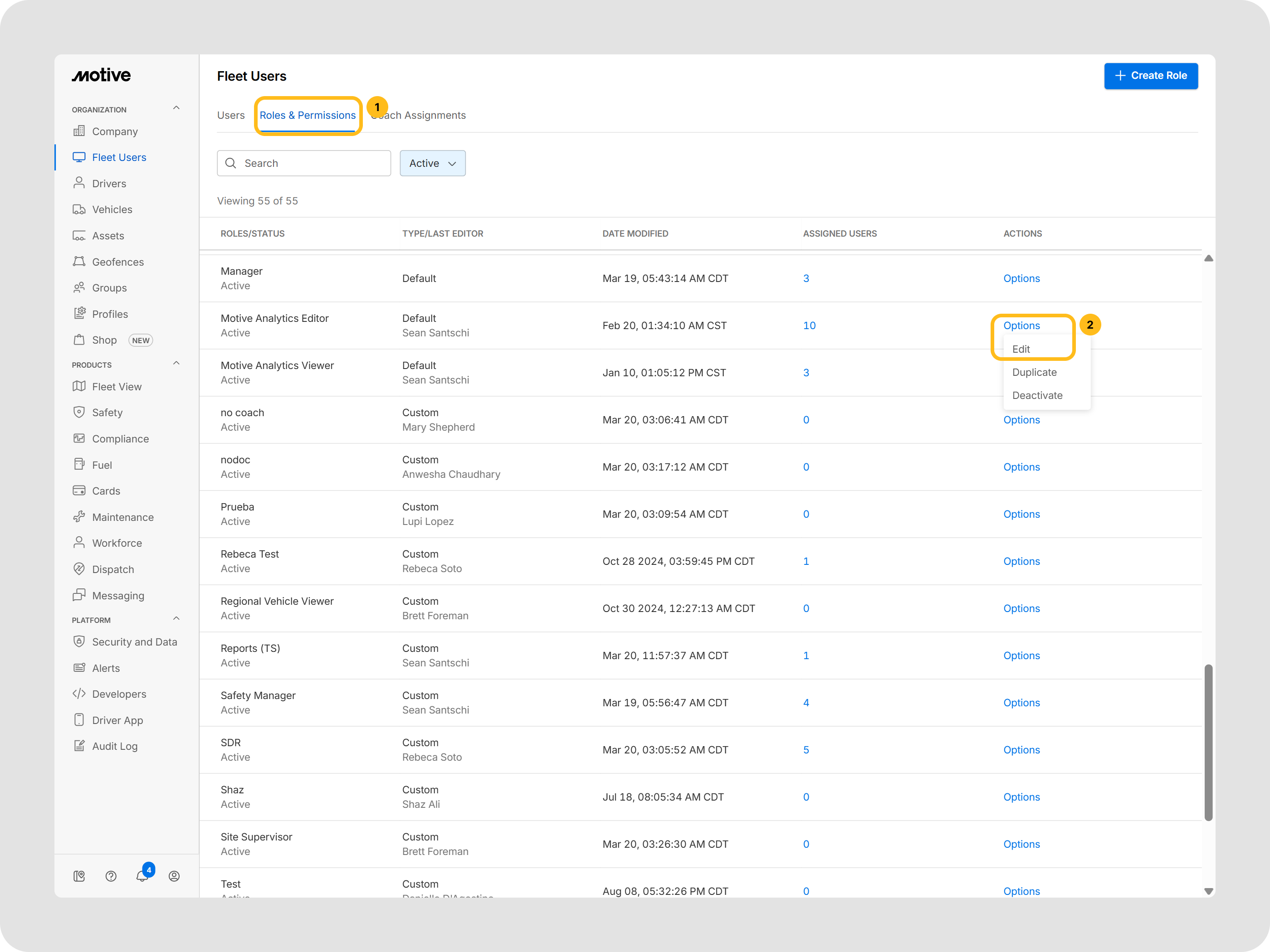This screenshot has height=952, width=1270.
Task: Go to Geofences in the sidebar
Action: pyautogui.click(x=117, y=262)
